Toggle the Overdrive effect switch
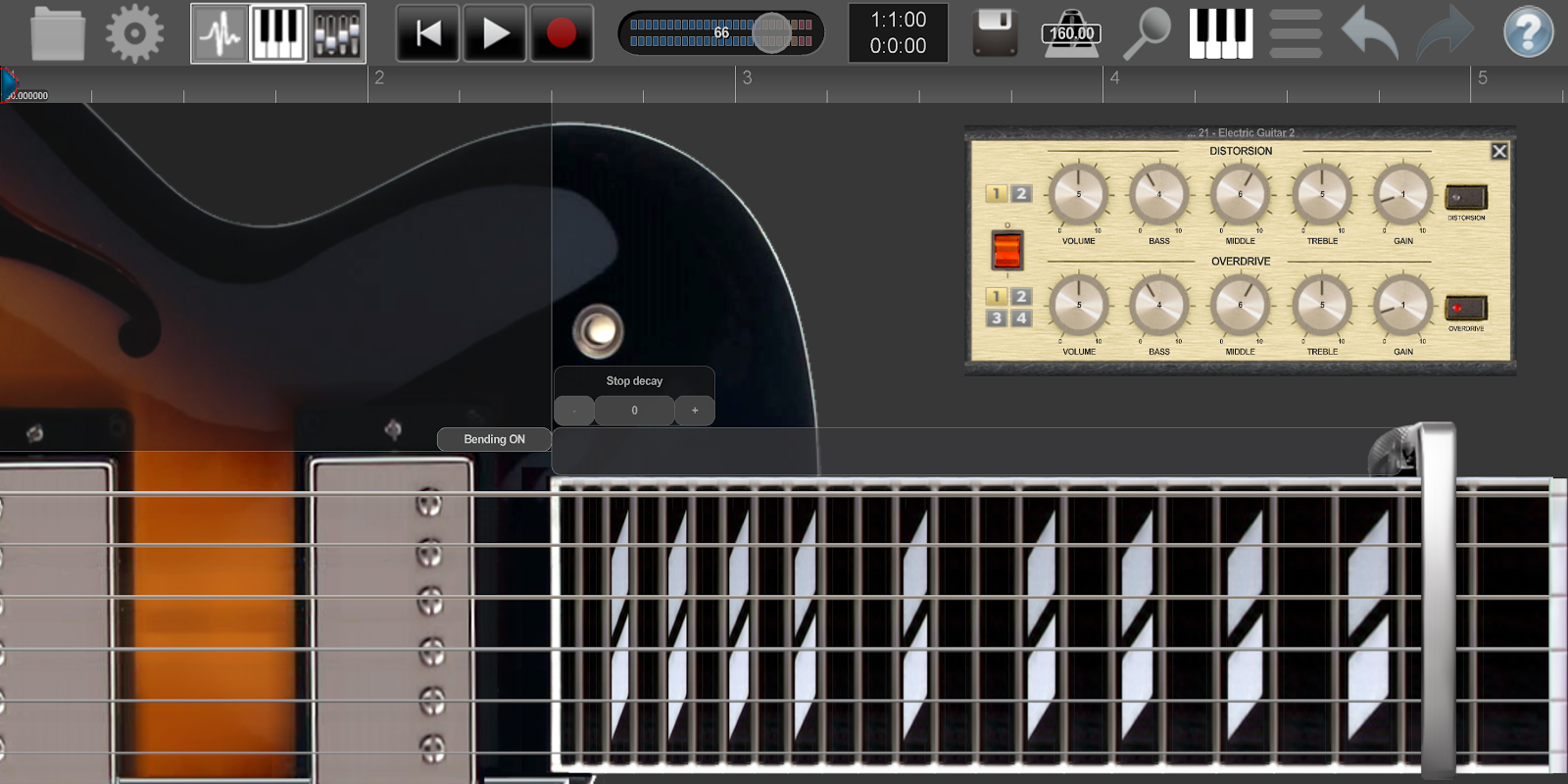The image size is (1568, 784). coord(1465,308)
